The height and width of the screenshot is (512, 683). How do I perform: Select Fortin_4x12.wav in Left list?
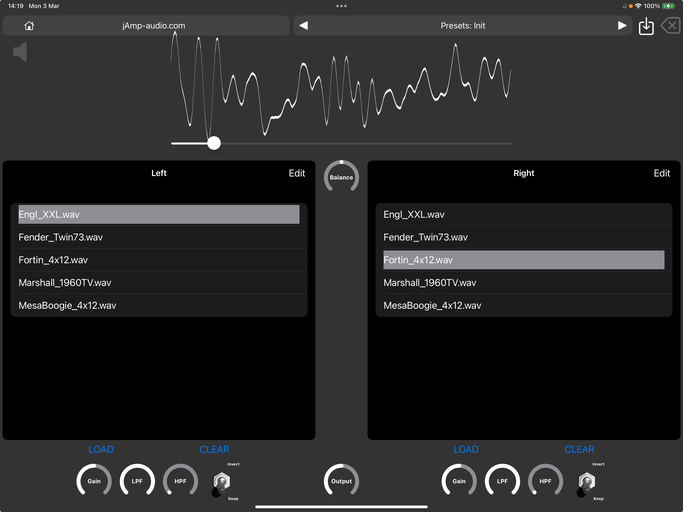tap(159, 260)
